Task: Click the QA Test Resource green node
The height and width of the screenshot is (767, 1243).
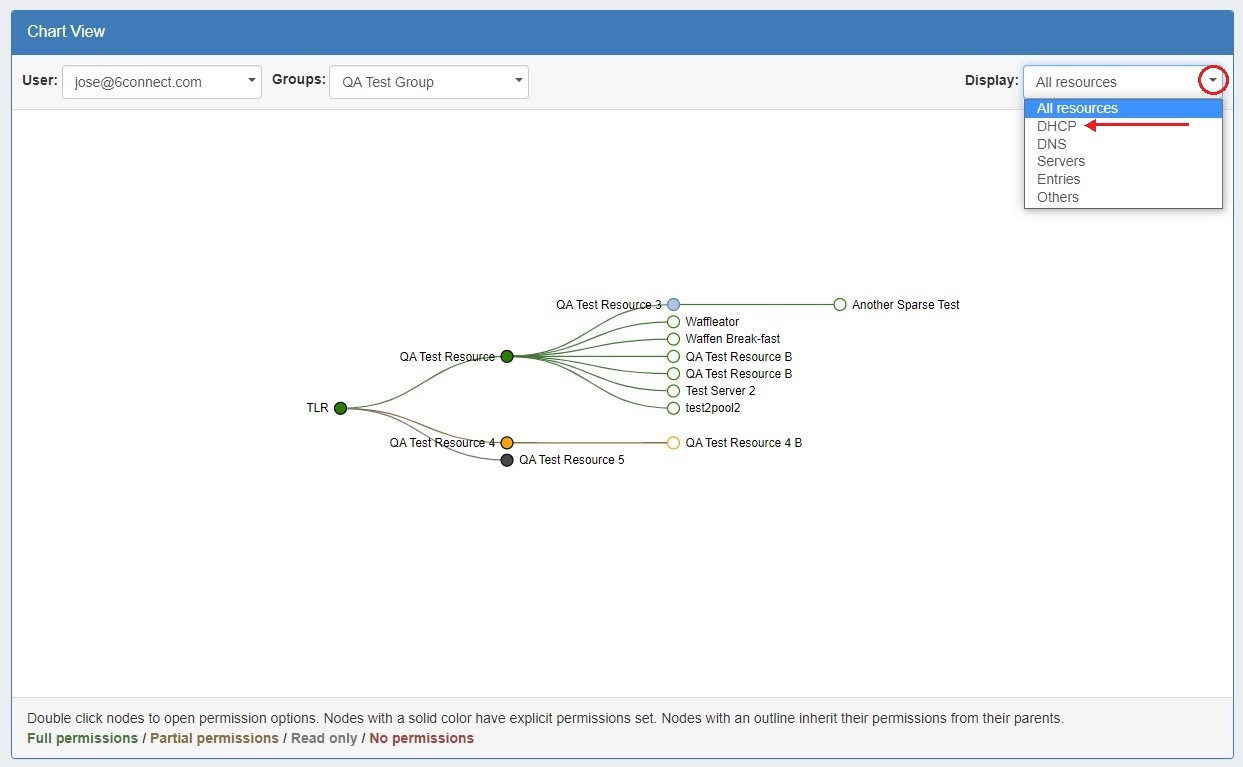Action: coord(507,356)
